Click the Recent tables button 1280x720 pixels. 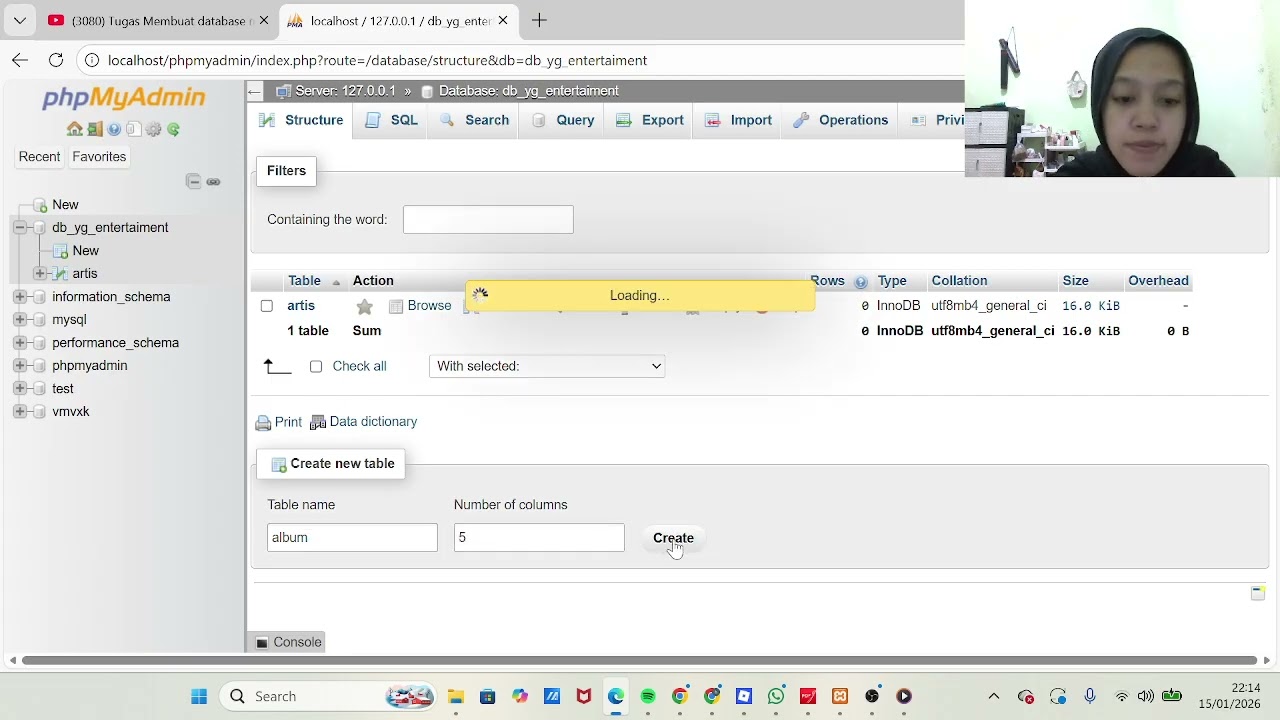coord(39,157)
